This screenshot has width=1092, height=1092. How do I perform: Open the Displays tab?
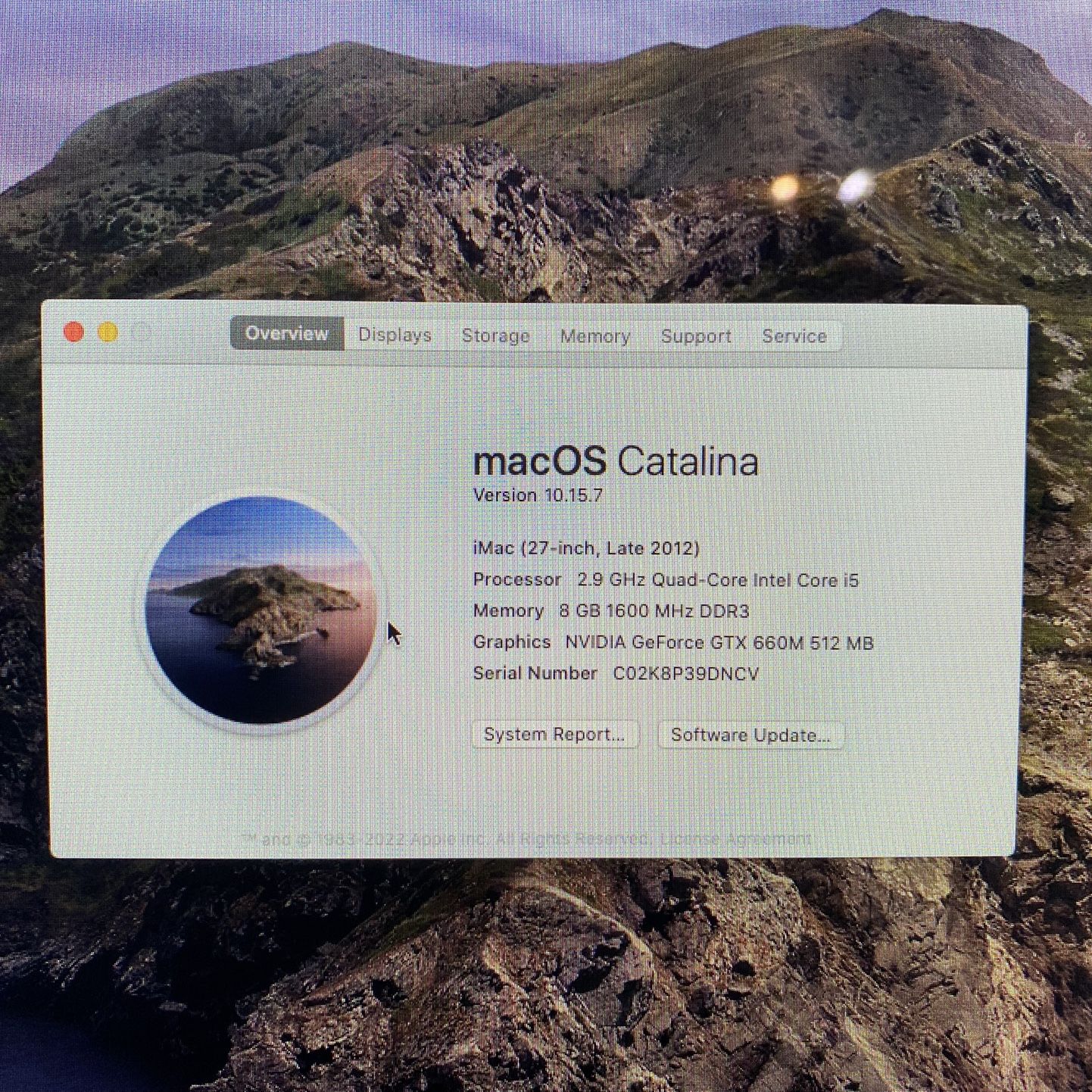pos(395,335)
